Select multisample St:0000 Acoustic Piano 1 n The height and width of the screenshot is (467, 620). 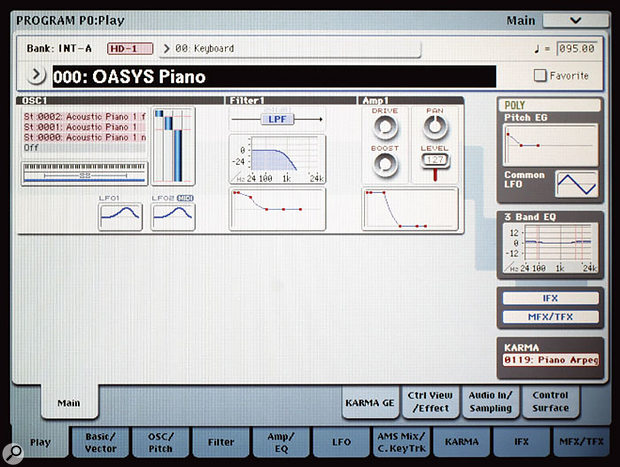coord(84,137)
